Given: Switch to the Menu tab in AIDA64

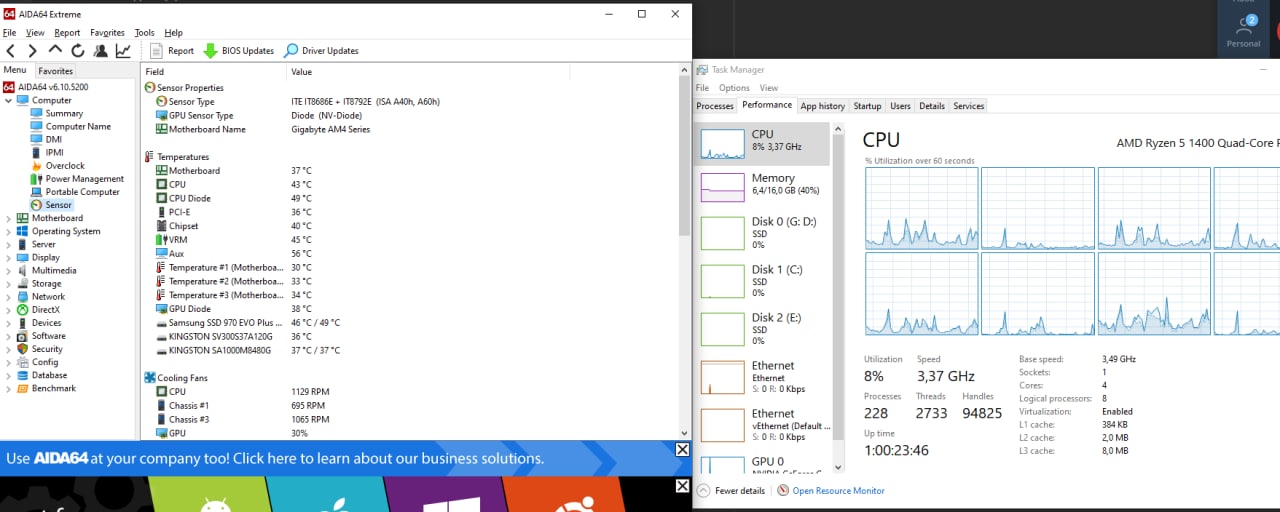Looking at the screenshot, I should (x=16, y=70).
